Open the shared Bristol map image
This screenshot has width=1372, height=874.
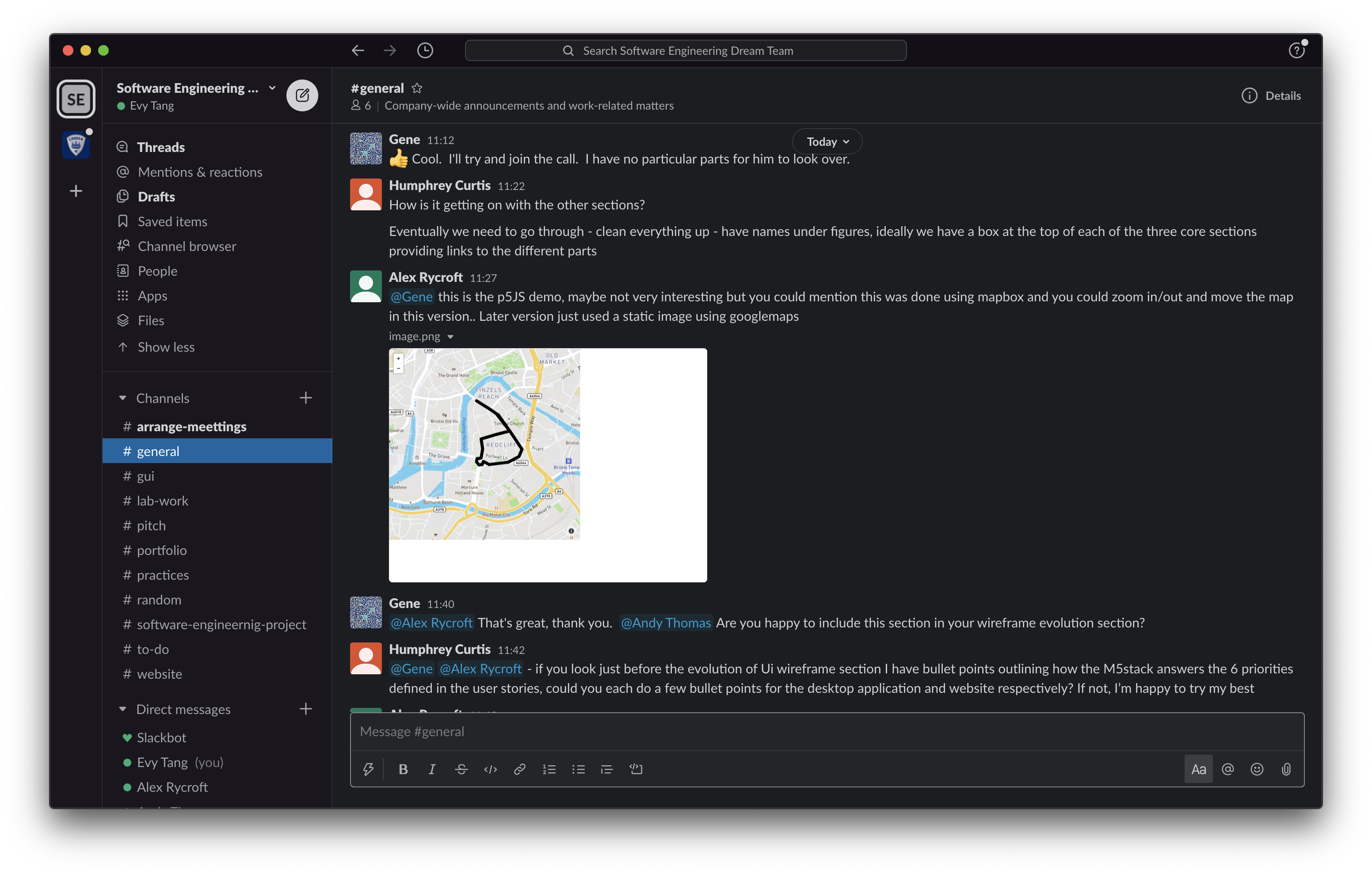[484, 445]
